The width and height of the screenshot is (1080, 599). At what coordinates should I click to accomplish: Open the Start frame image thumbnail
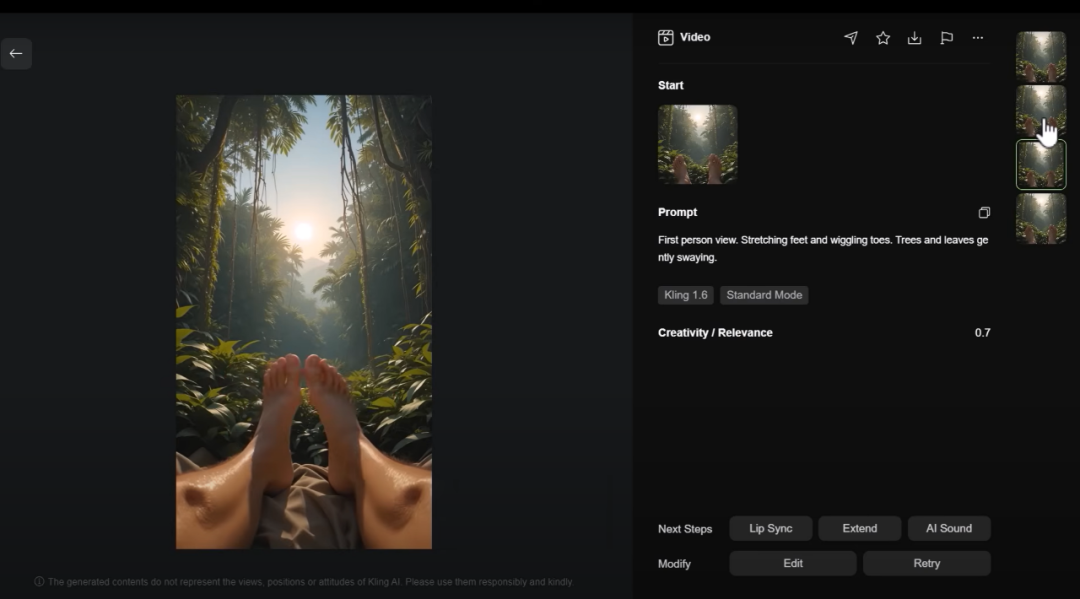697,144
